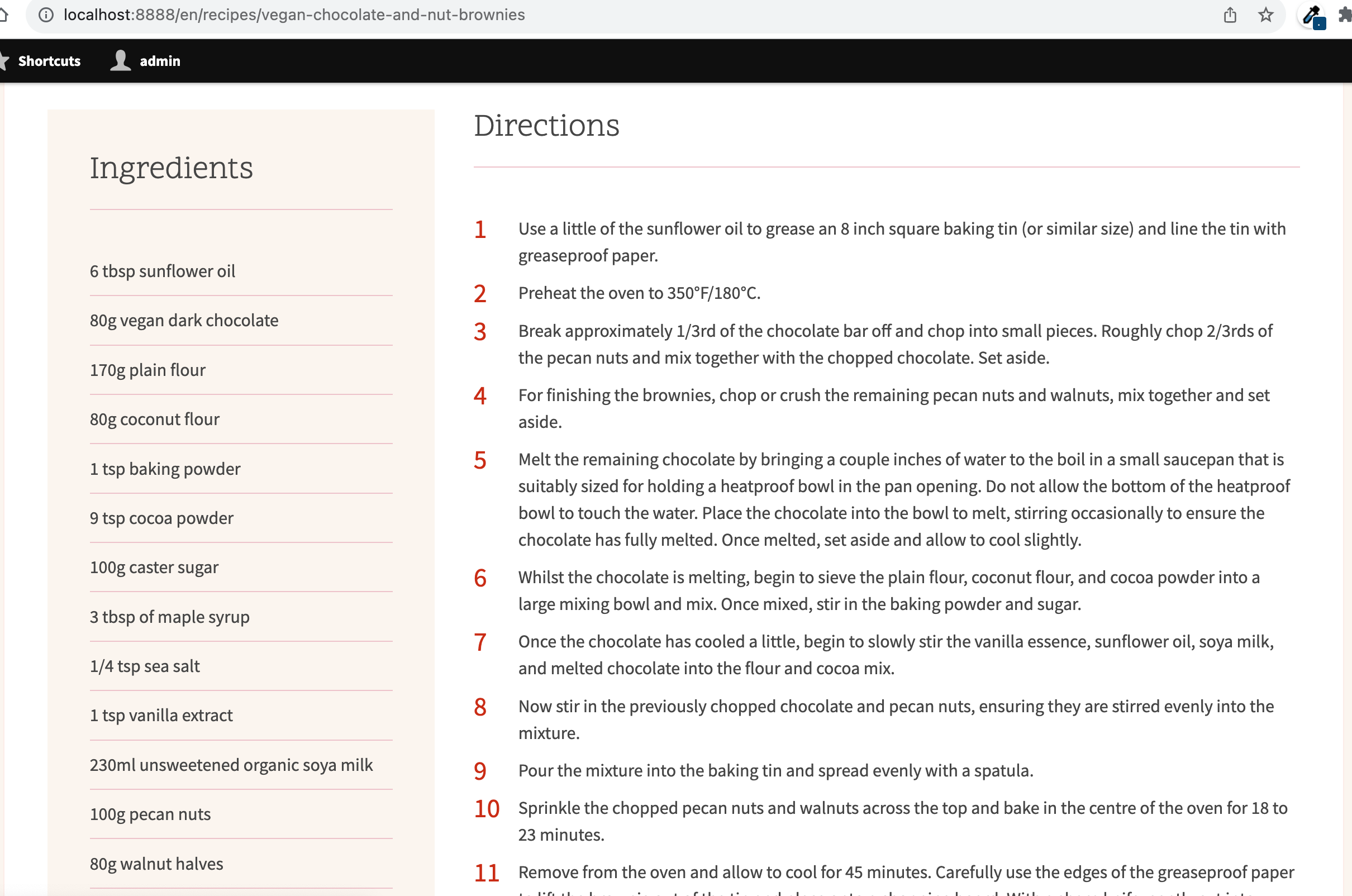Image resolution: width=1352 pixels, height=896 pixels.
Task: Select step 2 preheat the oven instruction
Action: [x=638, y=293]
